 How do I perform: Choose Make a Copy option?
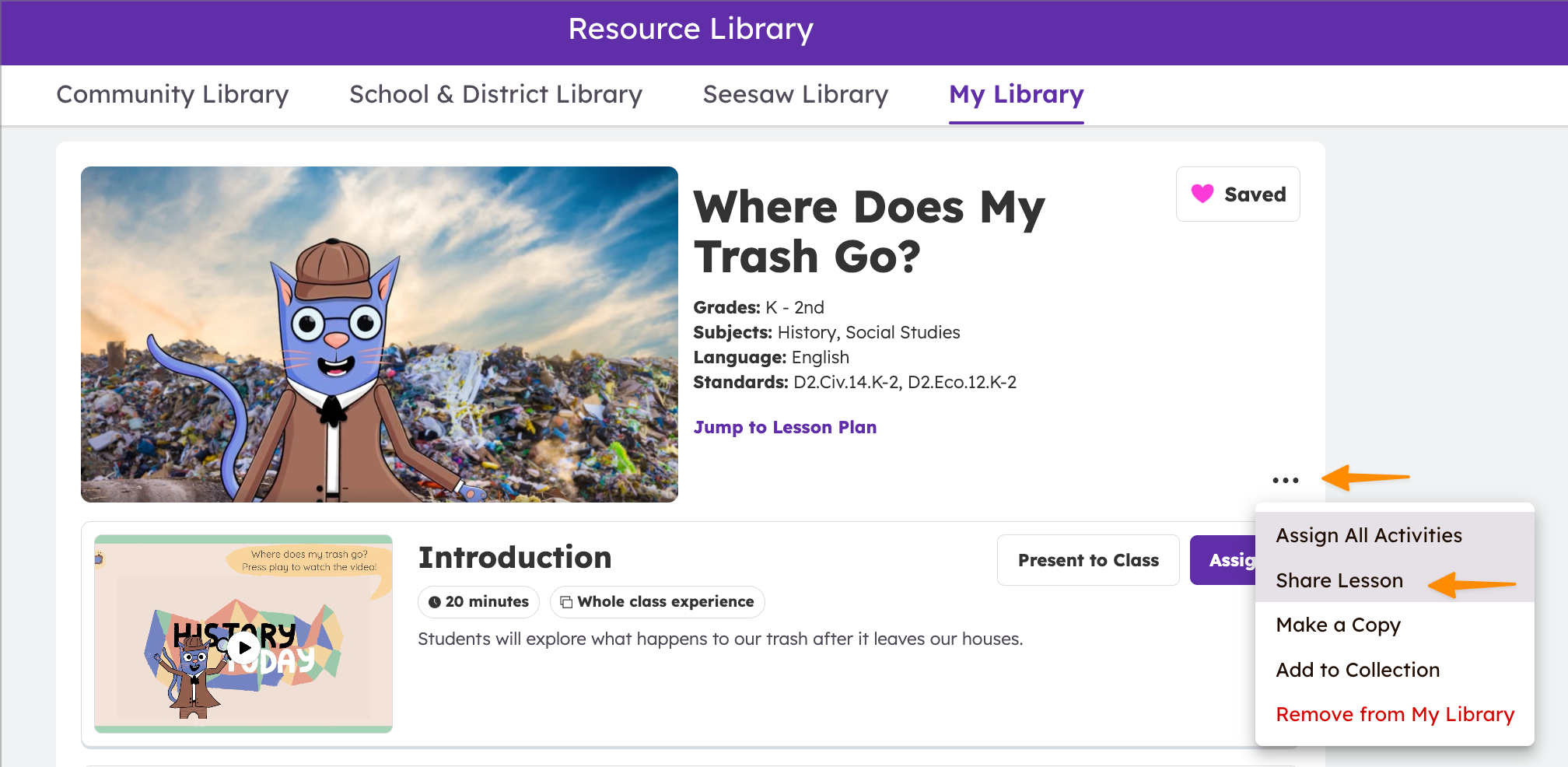[1338, 625]
